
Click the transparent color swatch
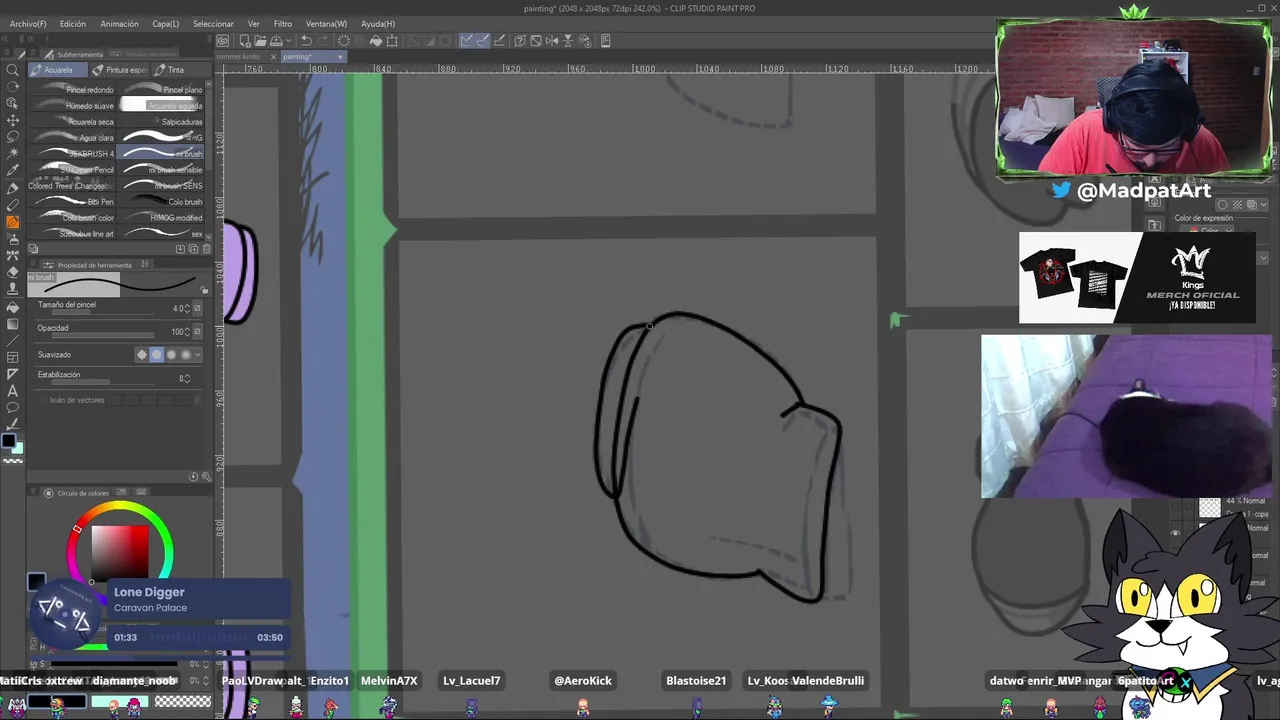[x=13, y=461]
